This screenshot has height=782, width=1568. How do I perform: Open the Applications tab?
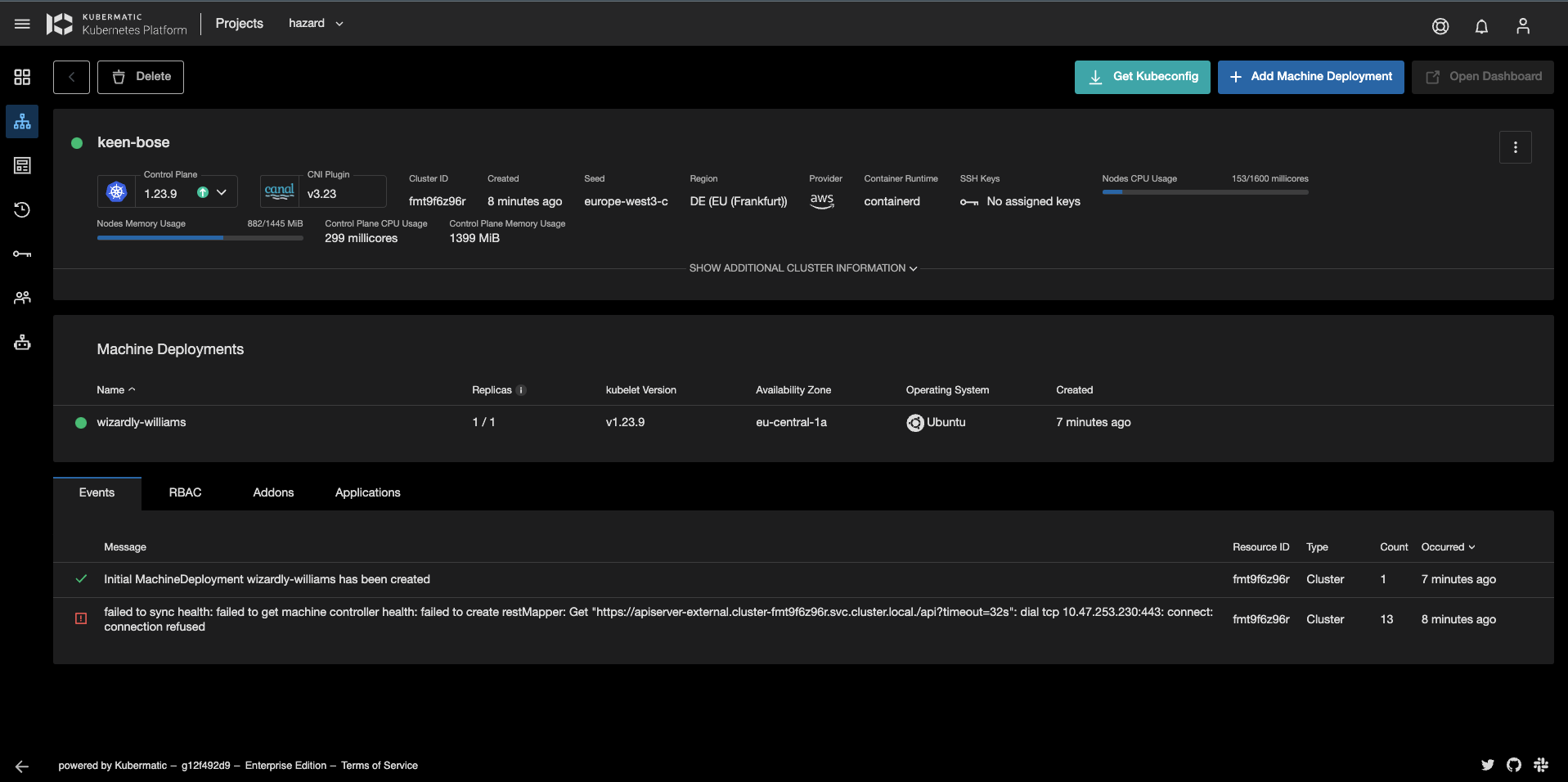[366, 492]
